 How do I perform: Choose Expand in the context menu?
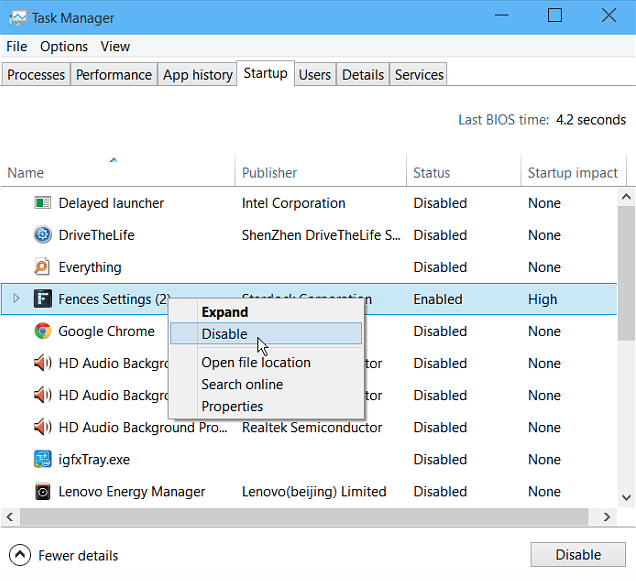(x=266, y=312)
